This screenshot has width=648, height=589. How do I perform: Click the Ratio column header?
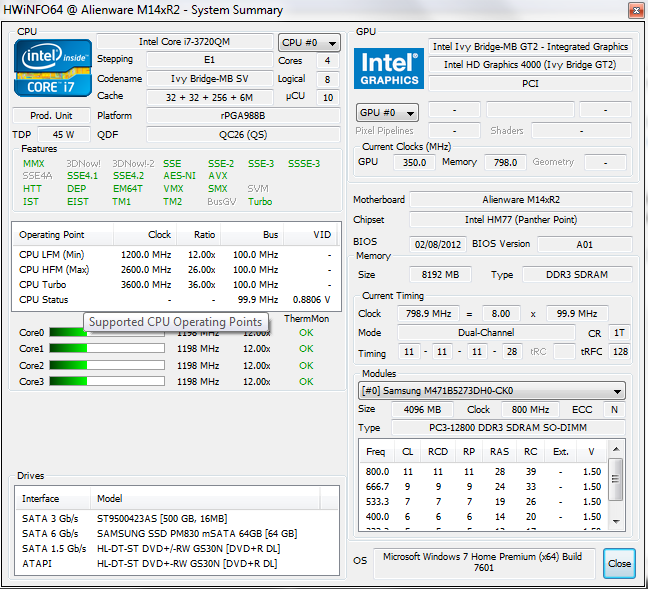coord(199,235)
